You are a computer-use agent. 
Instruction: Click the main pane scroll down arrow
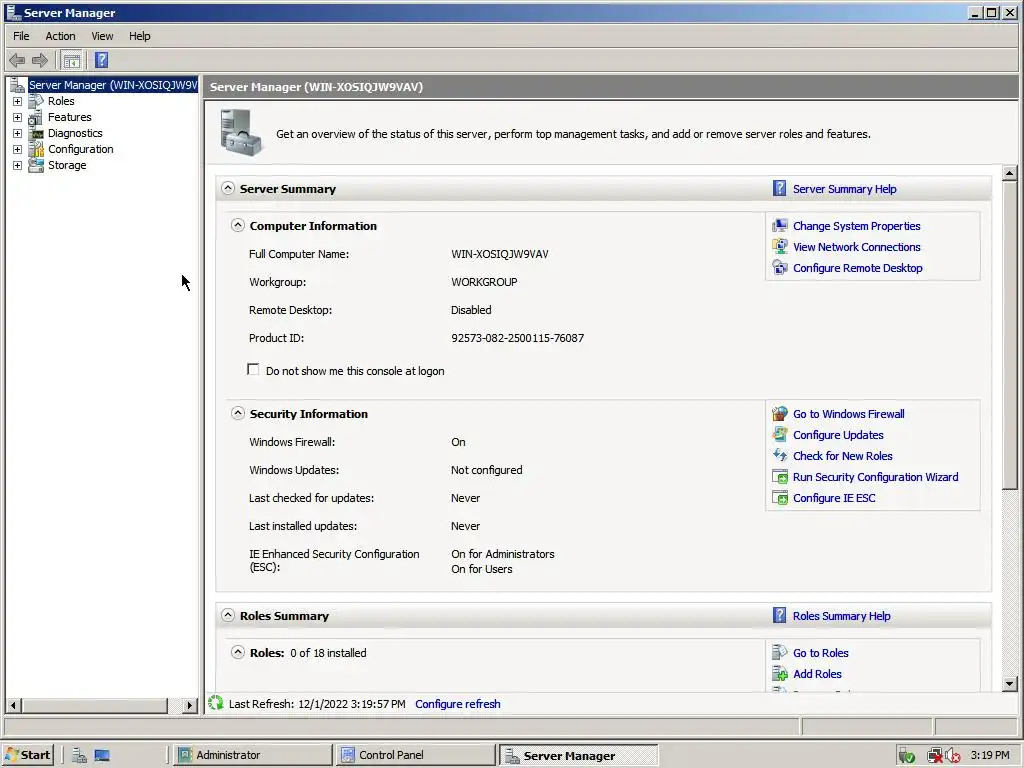point(1010,684)
